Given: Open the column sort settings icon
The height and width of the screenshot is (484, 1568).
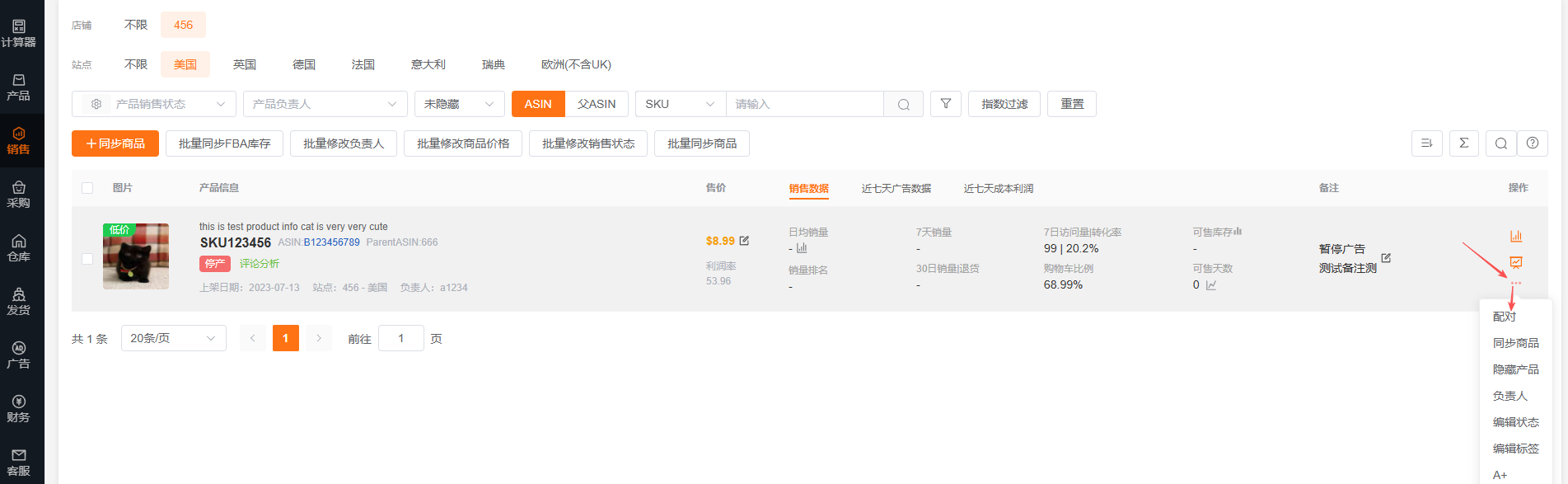Looking at the screenshot, I should (x=1426, y=143).
